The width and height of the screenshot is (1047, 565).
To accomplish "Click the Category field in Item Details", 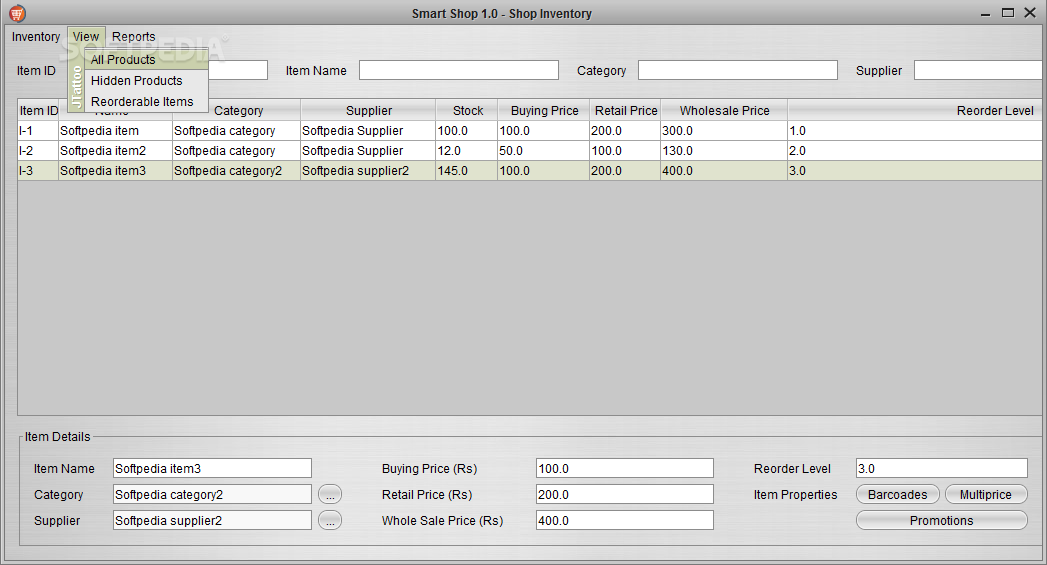I will click(x=212, y=494).
